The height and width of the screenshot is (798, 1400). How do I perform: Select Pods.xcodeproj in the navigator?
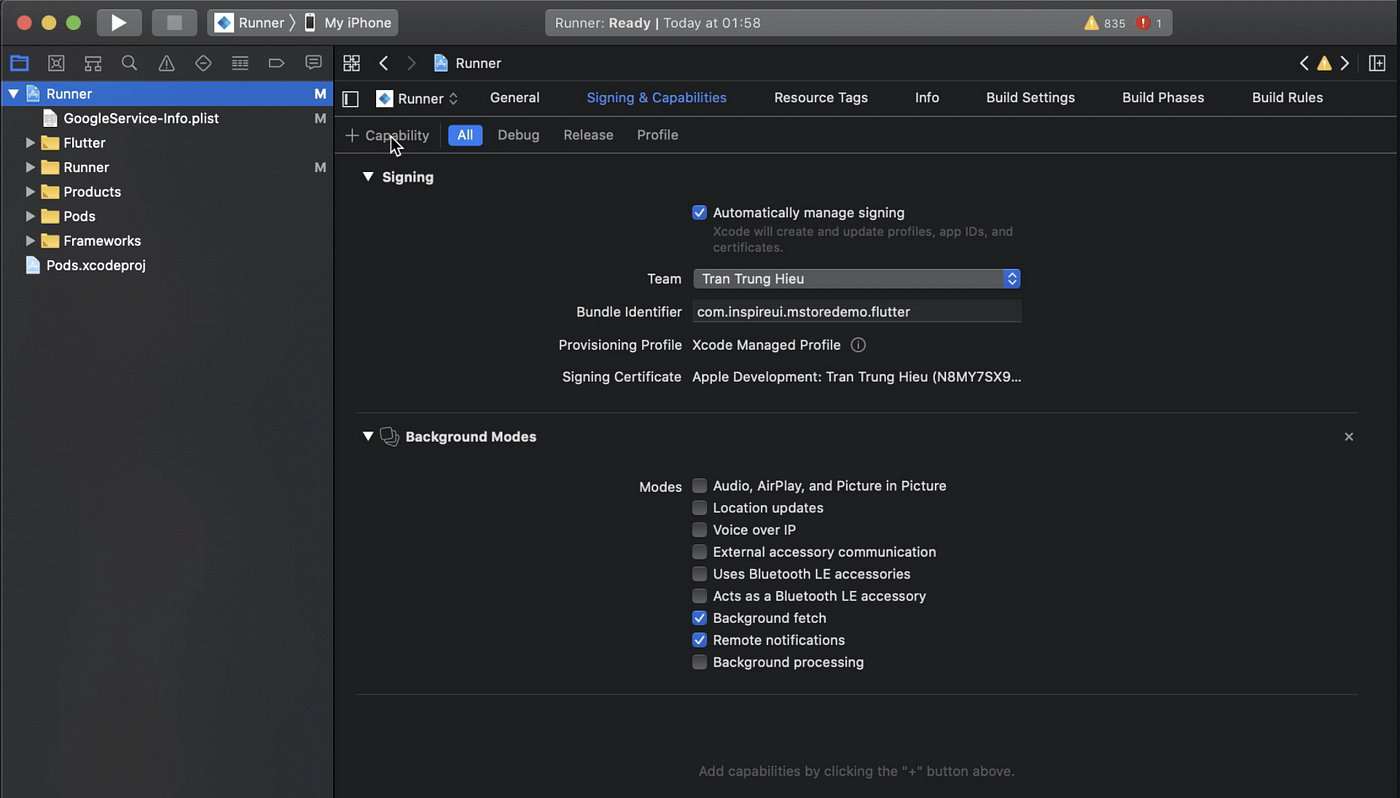coord(96,265)
